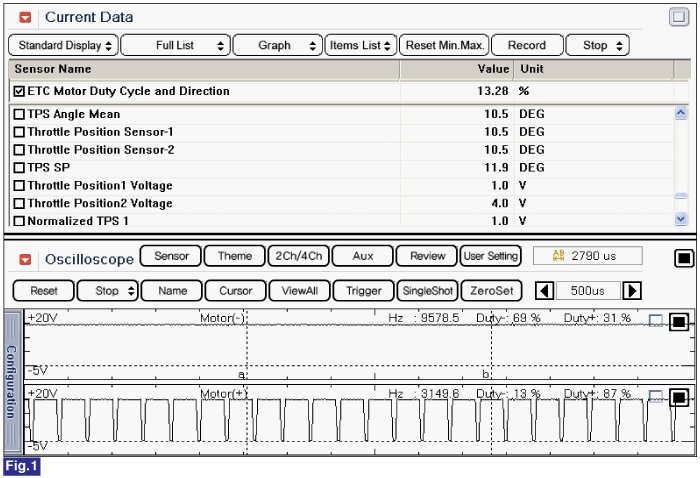Click the Current Data panel maximize icon

pos(677,17)
